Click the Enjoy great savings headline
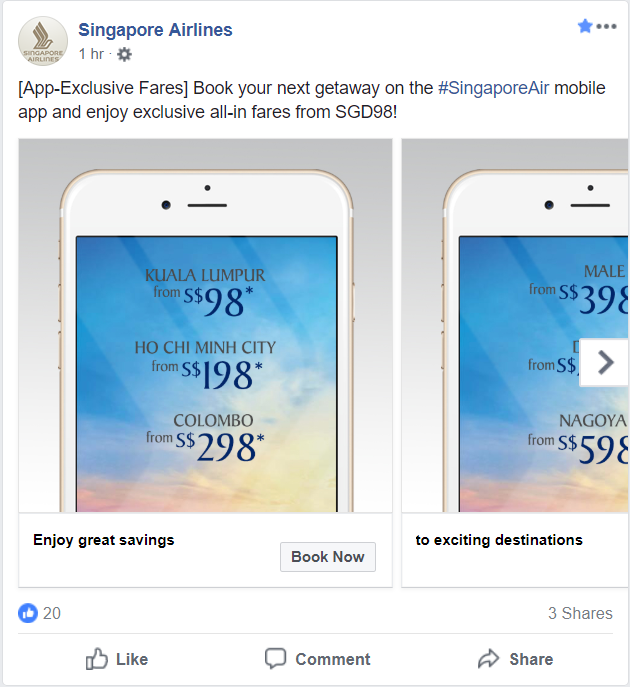 pyautogui.click(x=104, y=540)
